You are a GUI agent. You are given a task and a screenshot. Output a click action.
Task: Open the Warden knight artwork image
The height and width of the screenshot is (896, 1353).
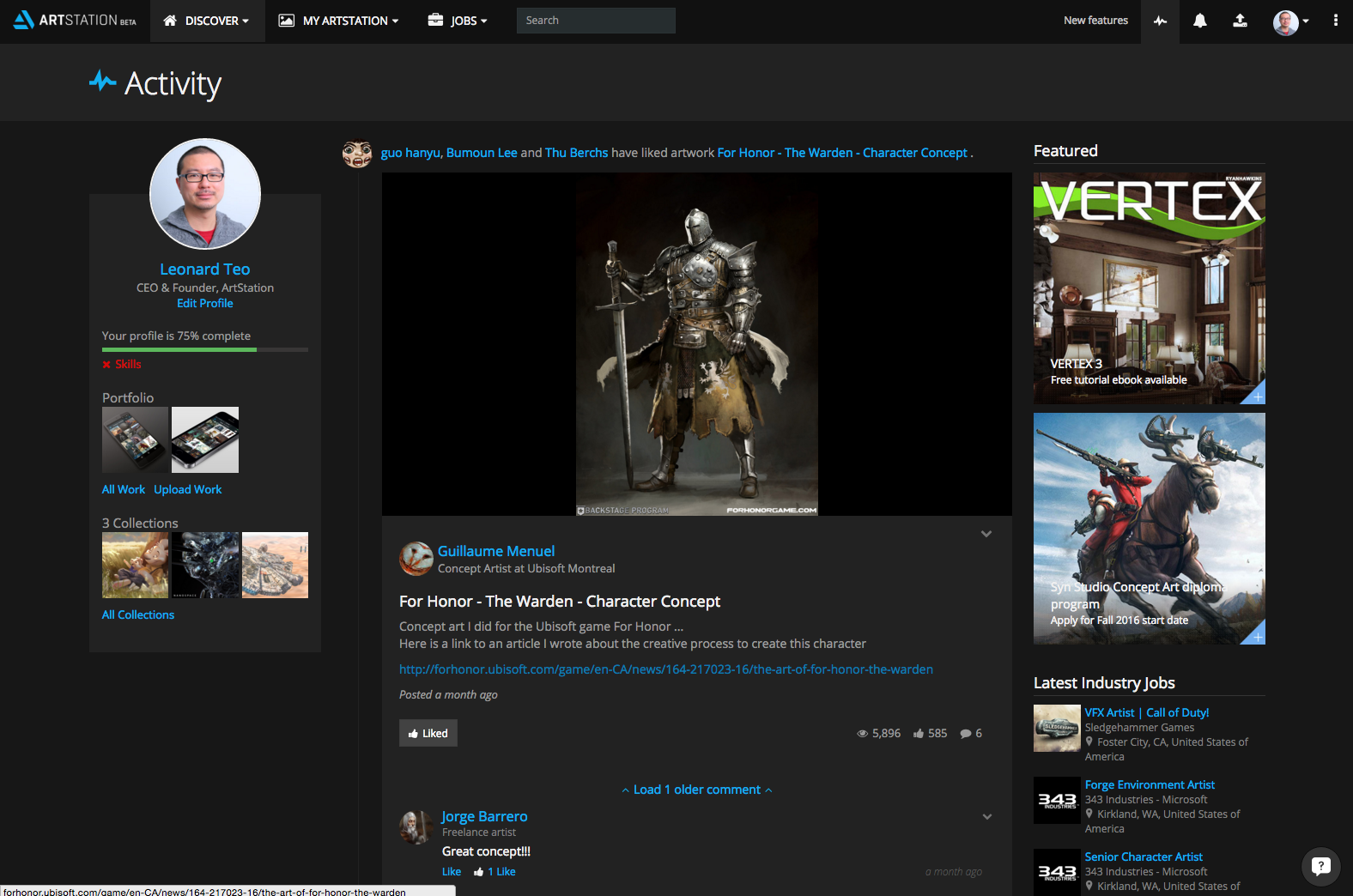(697, 344)
